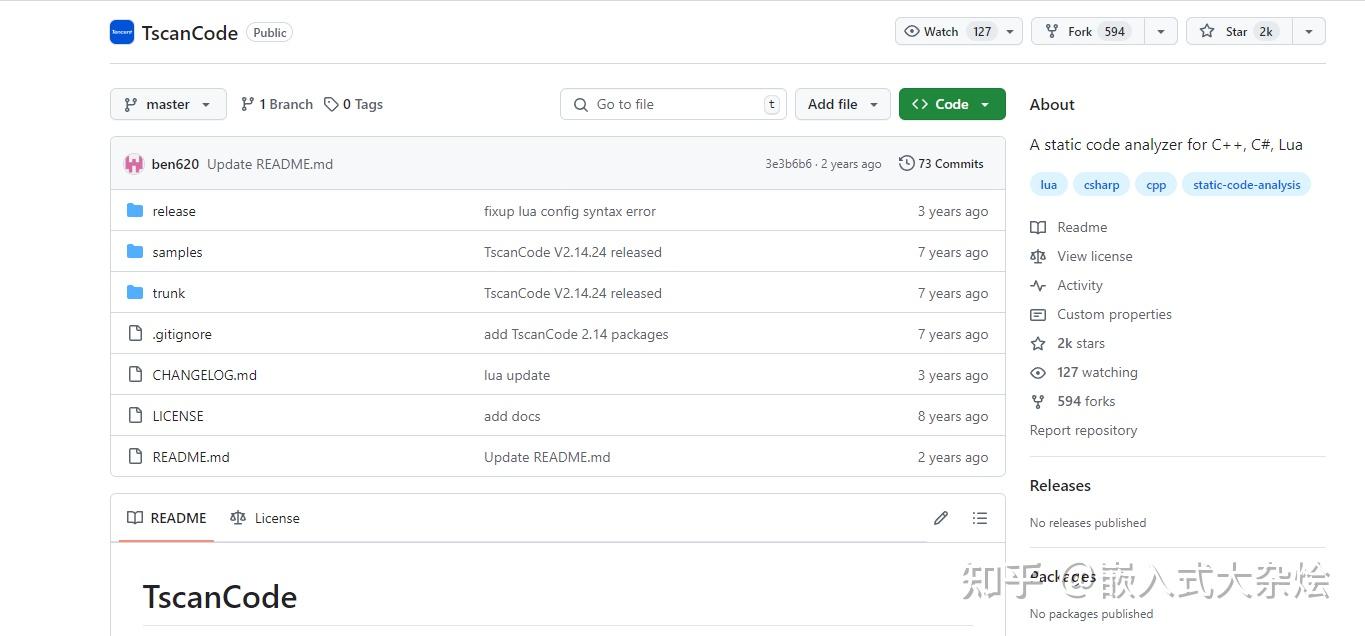Click the Star button
Image resolution: width=1365 pixels, height=636 pixels.
(x=1239, y=32)
